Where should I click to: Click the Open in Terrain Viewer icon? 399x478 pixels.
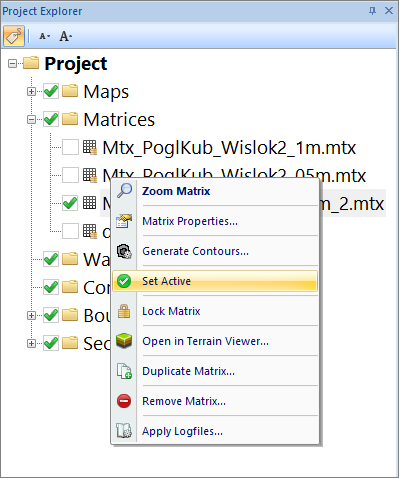124,341
